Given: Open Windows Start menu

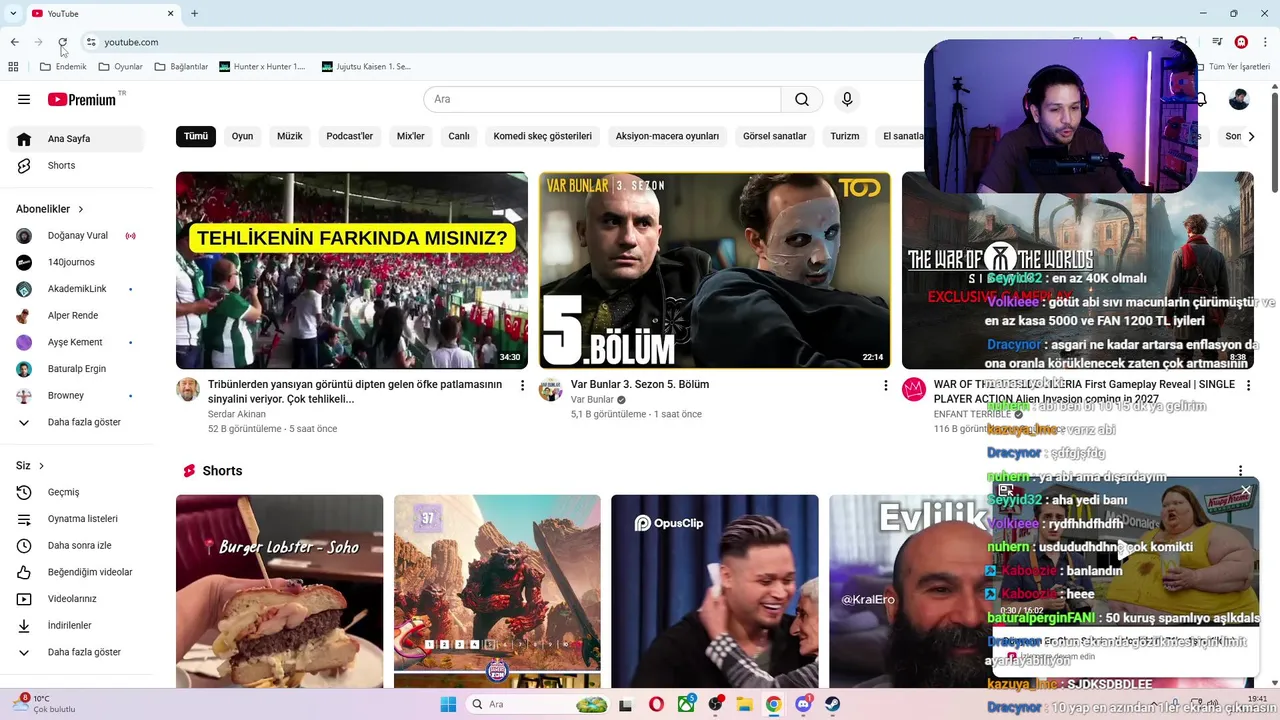Looking at the screenshot, I should 448,704.
